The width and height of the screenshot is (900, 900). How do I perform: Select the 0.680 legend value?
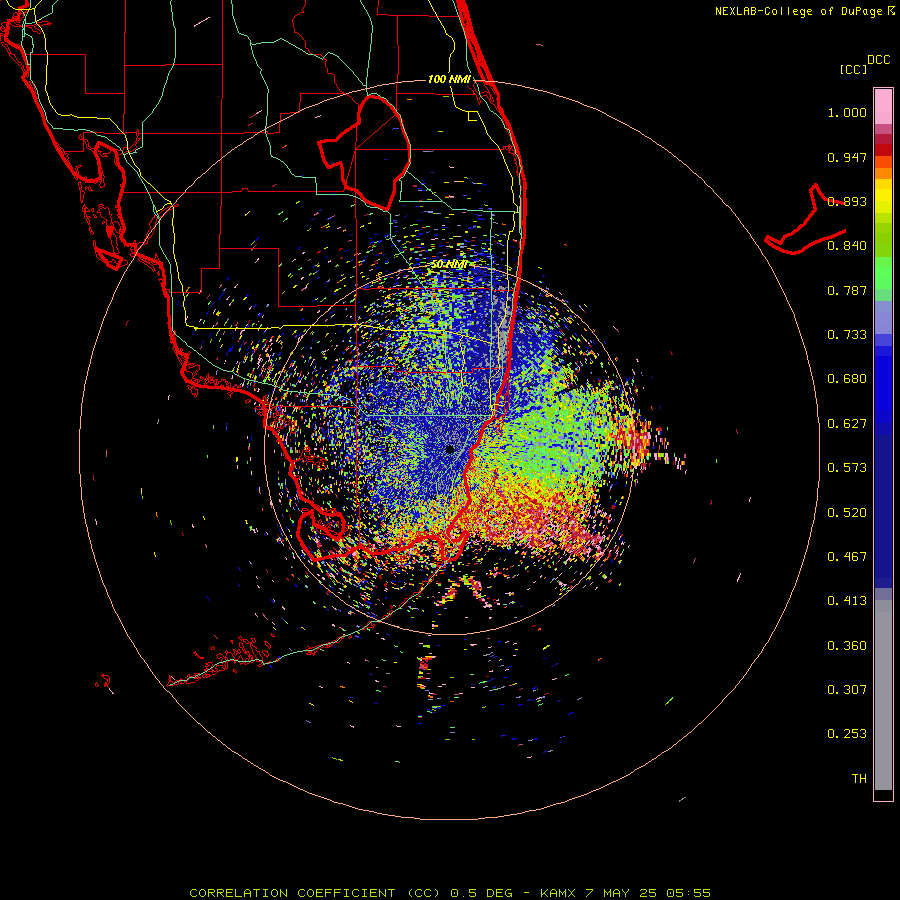click(847, 379)
